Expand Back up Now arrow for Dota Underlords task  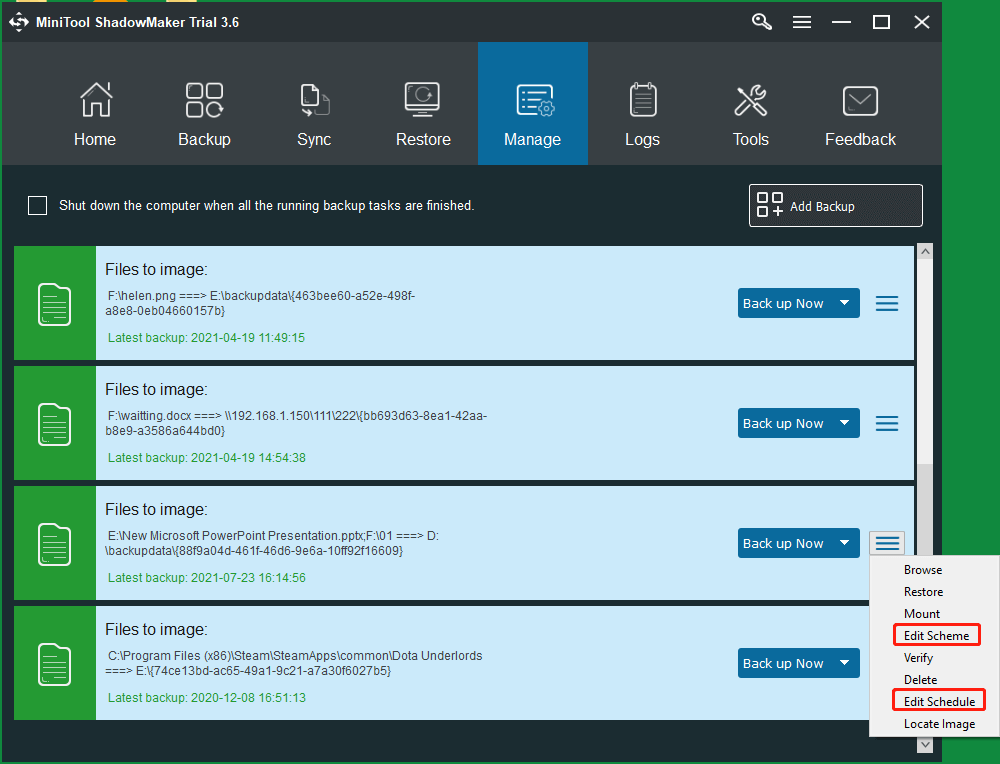pyautogui.click(x=844, y=663)
